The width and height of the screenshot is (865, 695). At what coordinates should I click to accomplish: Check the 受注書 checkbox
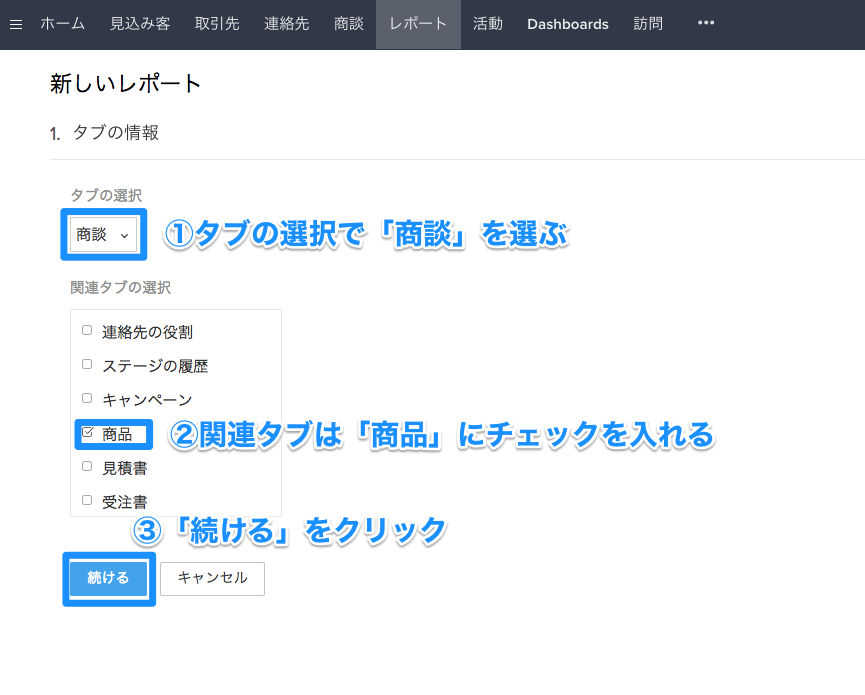click(x=87, y=500)
